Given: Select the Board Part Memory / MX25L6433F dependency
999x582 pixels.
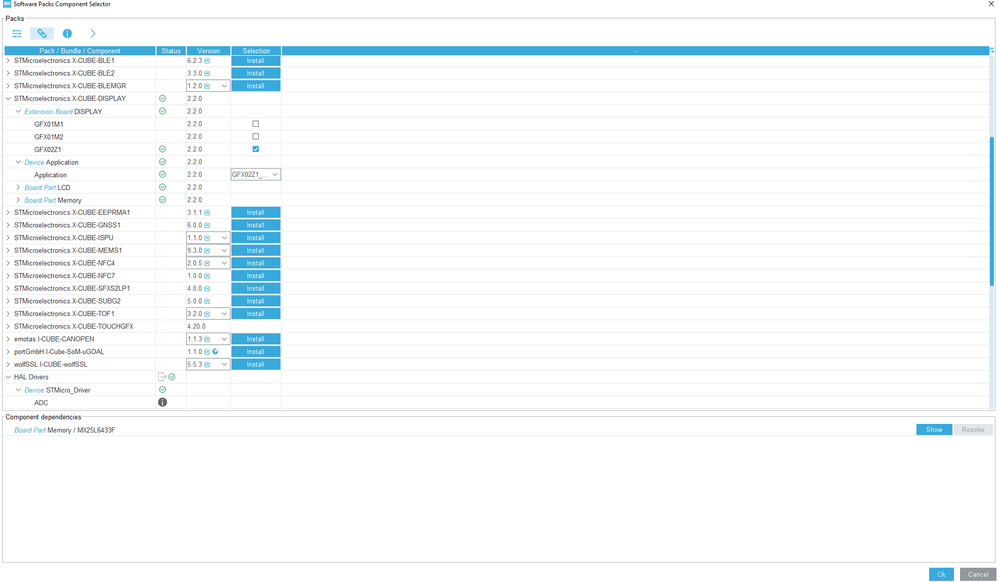Looking at the screenshot, I should coord(64,430).
